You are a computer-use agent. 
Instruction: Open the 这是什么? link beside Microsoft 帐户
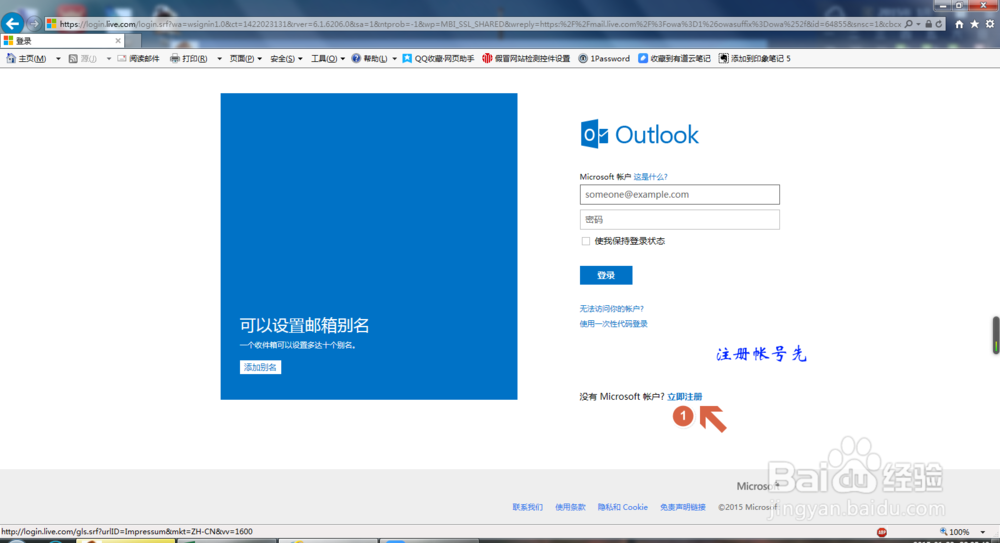click(x=650, y=177)
